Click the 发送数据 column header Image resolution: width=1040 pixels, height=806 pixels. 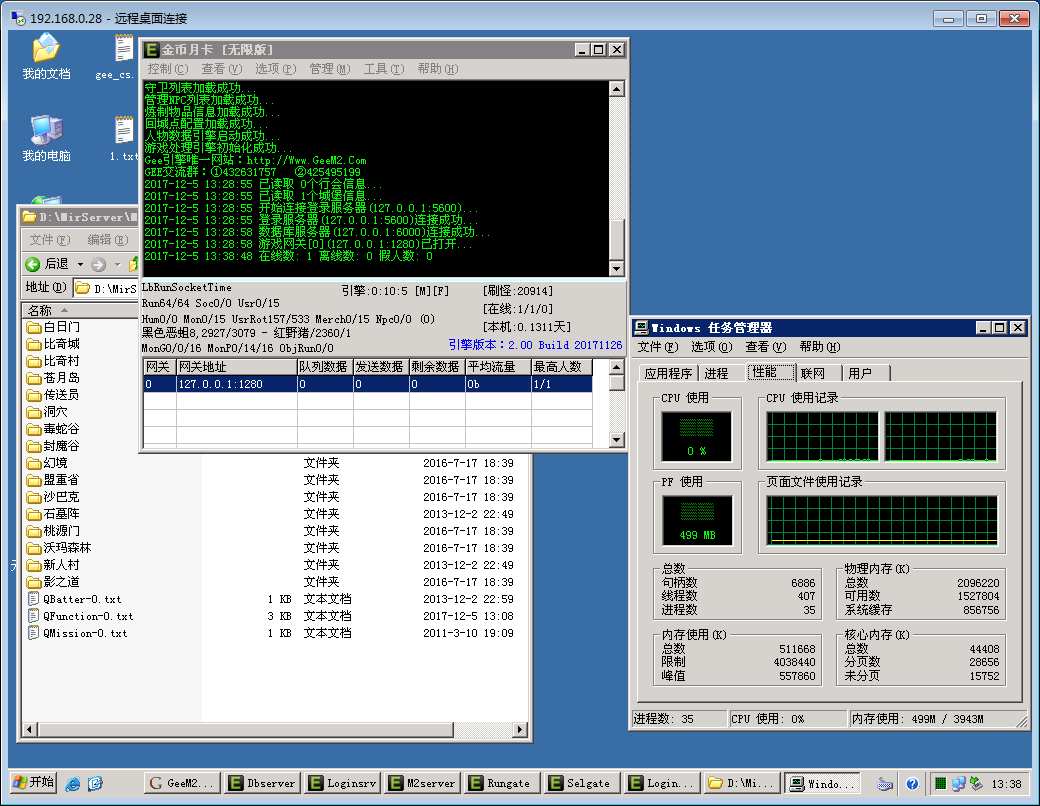(381, 367)
